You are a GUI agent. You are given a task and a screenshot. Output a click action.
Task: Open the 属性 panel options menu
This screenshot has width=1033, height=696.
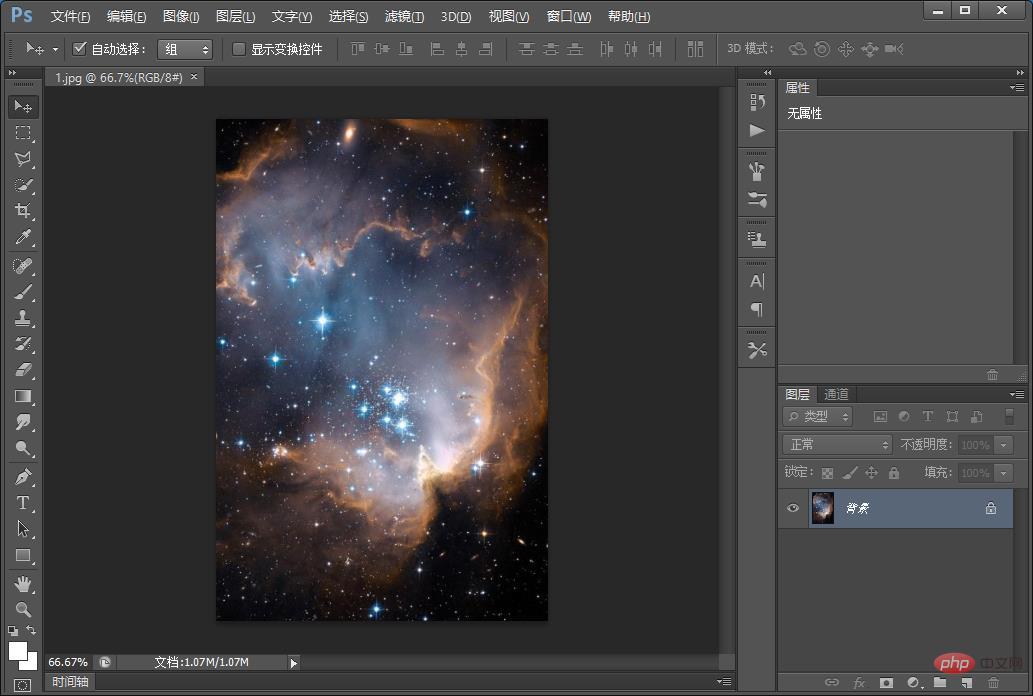click(1017, 88)
